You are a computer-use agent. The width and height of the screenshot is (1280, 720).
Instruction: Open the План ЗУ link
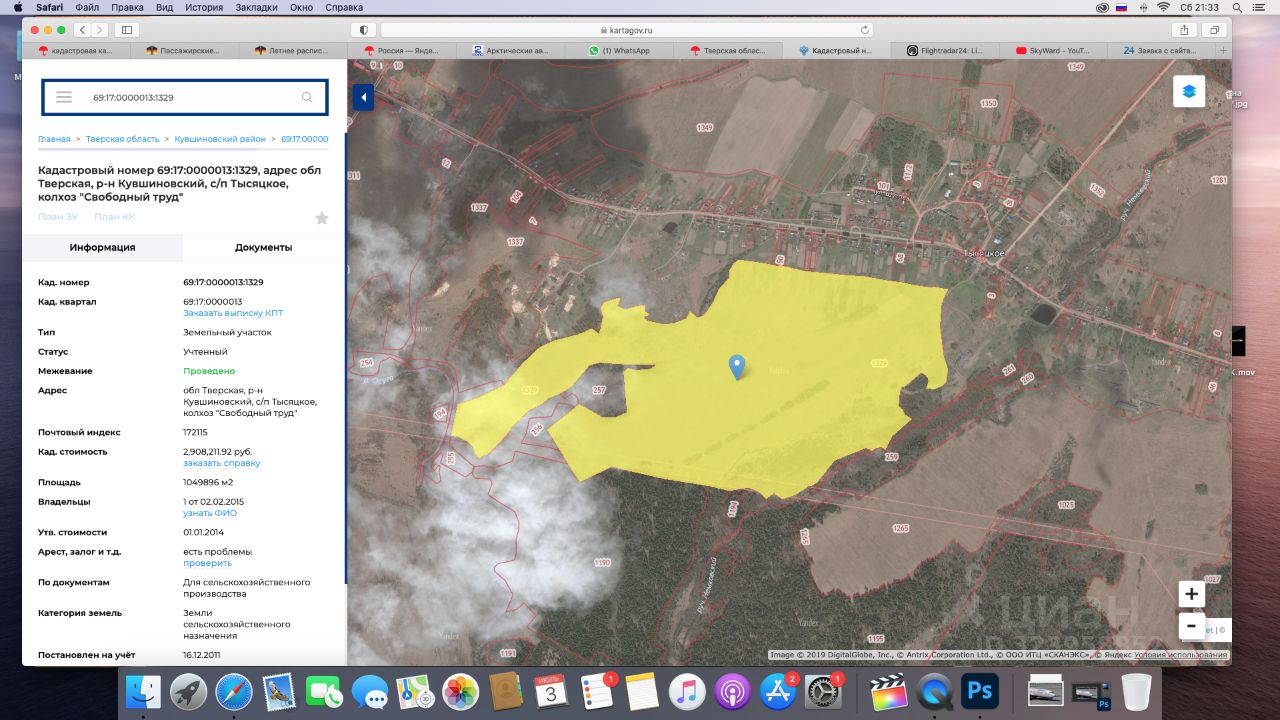(58, 217)
